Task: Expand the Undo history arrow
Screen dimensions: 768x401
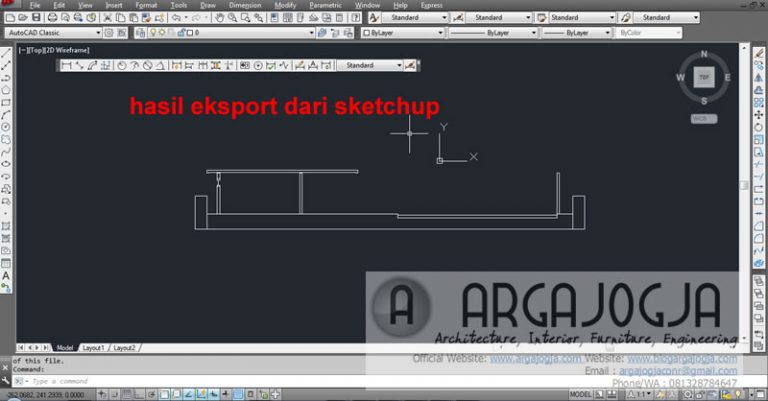Action: [186, 18]
